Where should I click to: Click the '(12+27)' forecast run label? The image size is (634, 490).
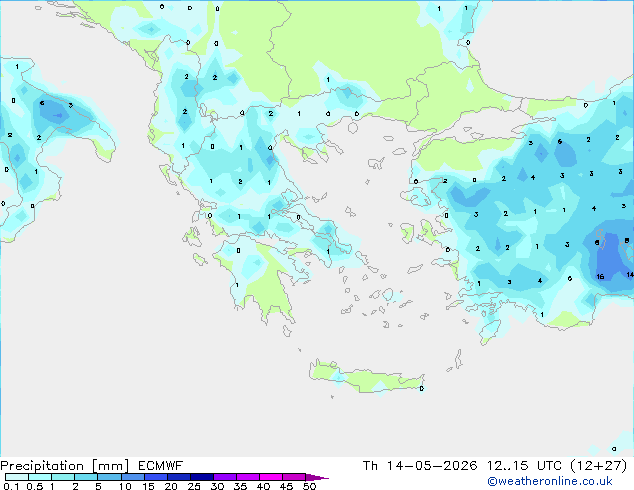click(599, 466)
